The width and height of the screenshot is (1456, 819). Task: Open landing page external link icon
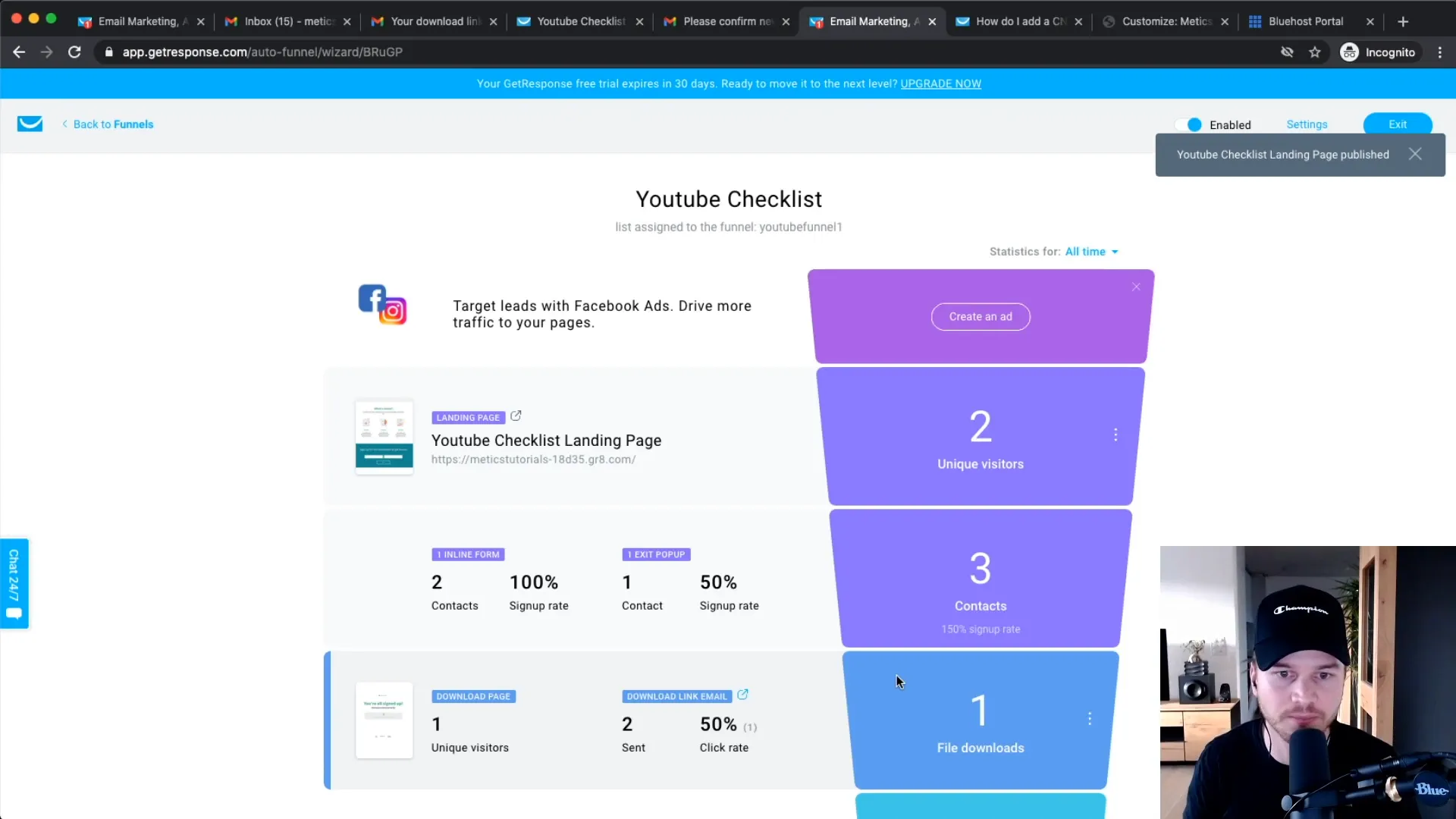pyautogui.click(x=516, y=416)
